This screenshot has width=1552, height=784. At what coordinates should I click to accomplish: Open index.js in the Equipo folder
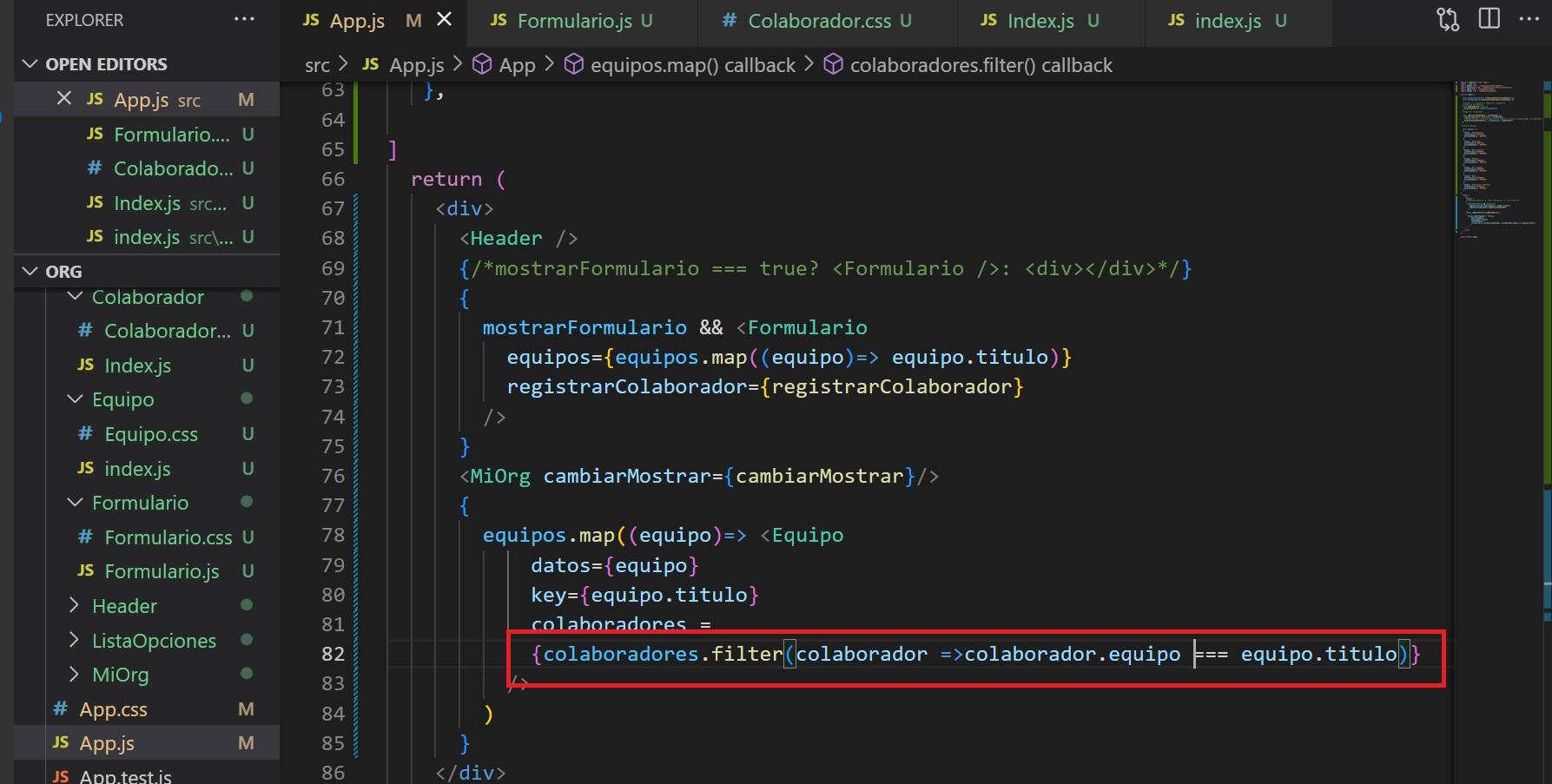click(148, 469)
